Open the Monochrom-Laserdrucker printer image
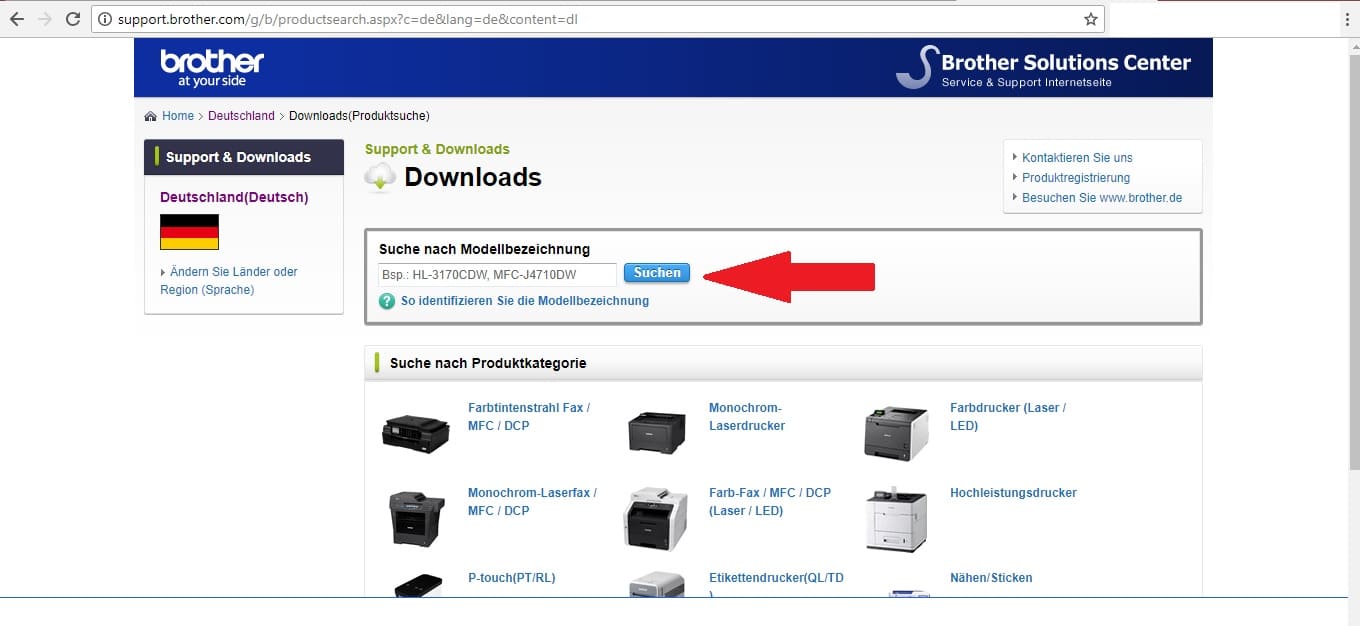1360x626 pixels. click(x=657, y=431)
